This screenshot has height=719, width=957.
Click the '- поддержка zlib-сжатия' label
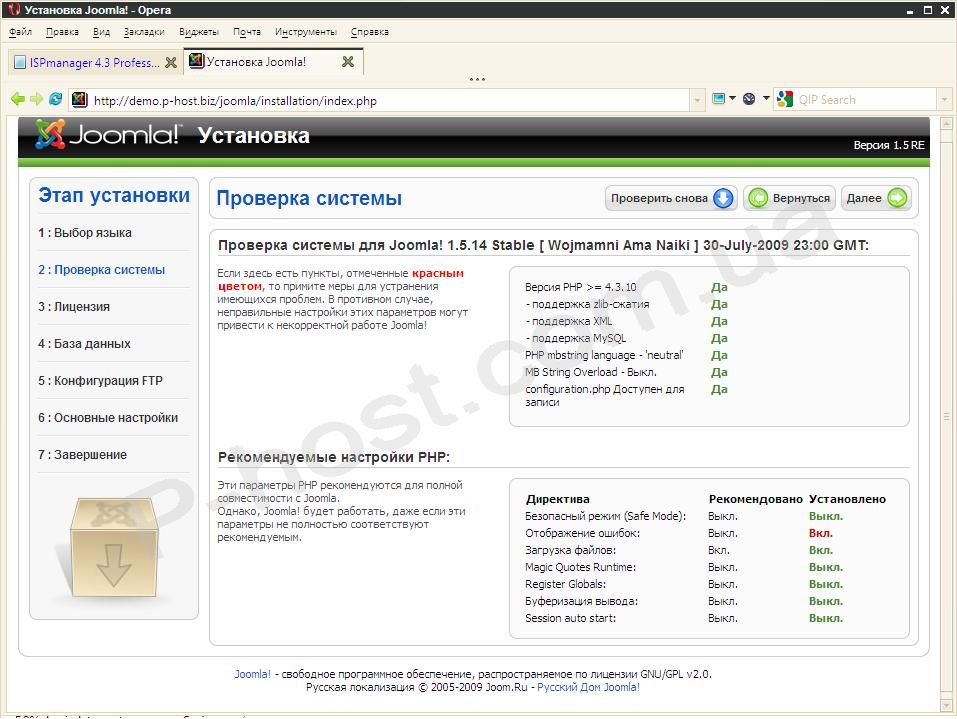[x=587, y=304]
